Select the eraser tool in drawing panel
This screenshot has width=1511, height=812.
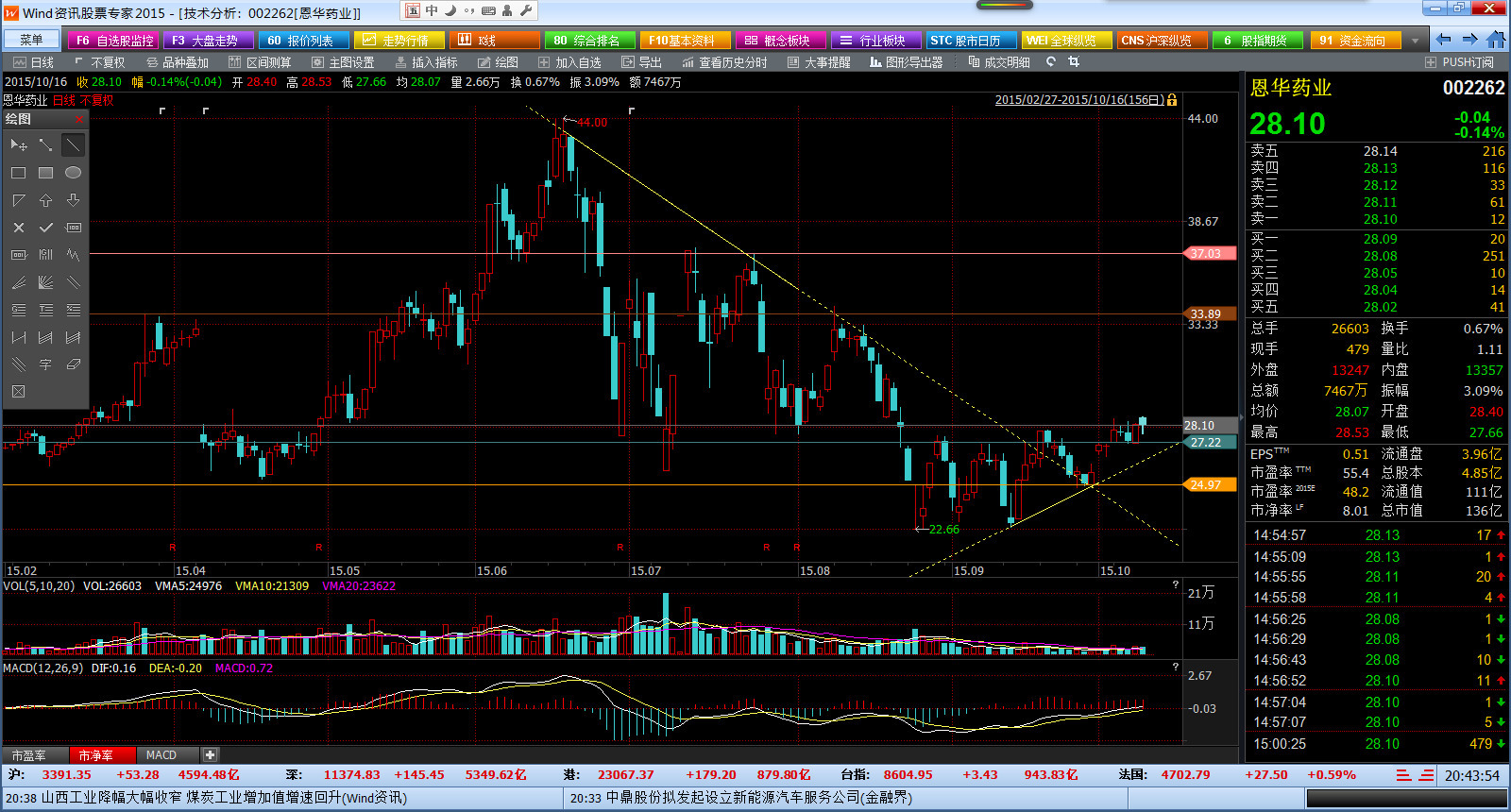coord(73,364)
